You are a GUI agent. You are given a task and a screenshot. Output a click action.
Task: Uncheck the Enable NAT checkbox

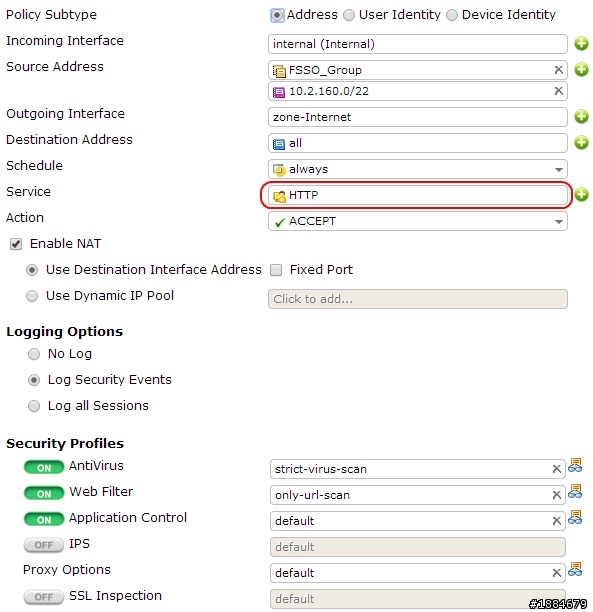click(x=16, y=244)
